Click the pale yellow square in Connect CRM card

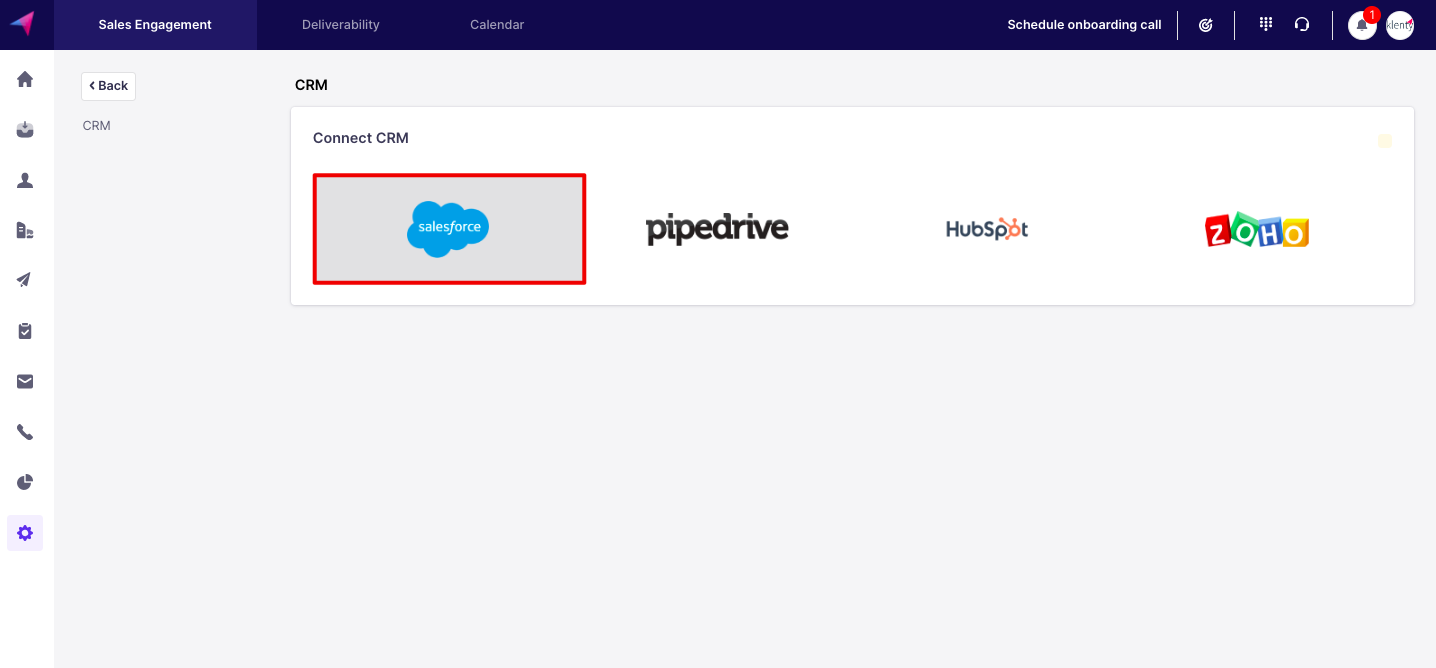point(1385,141)
